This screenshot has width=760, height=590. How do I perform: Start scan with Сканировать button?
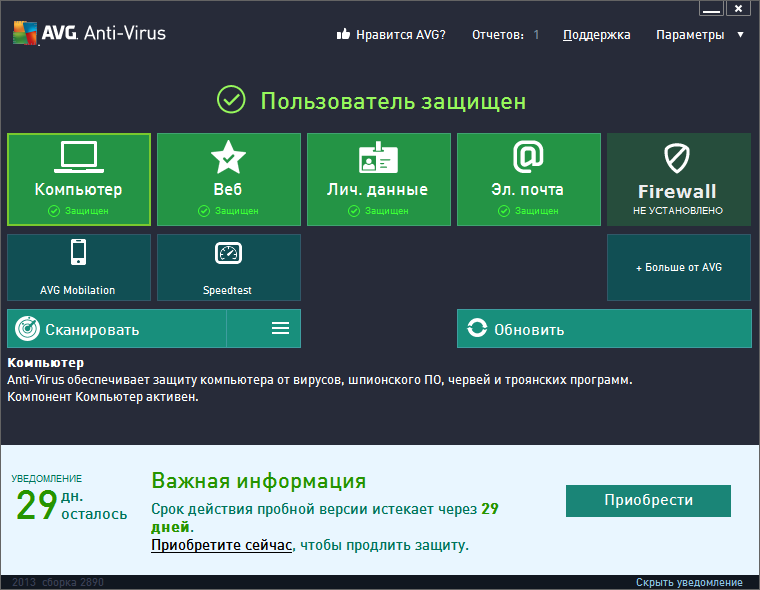click(117, 329)
